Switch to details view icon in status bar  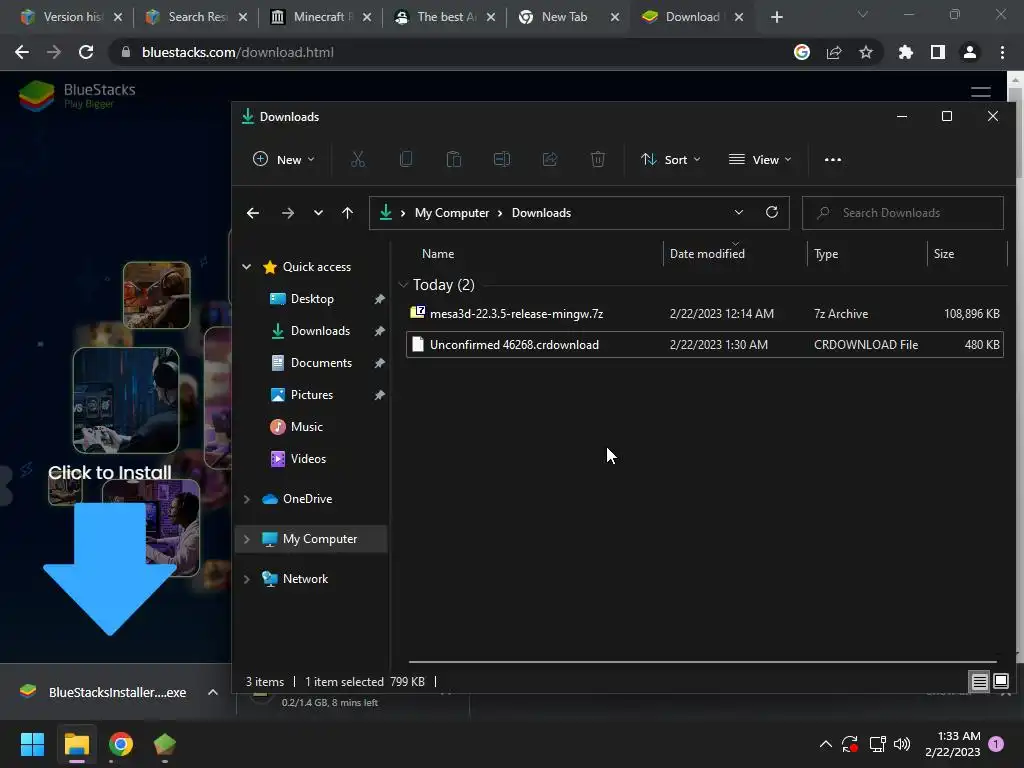(979, 682)
